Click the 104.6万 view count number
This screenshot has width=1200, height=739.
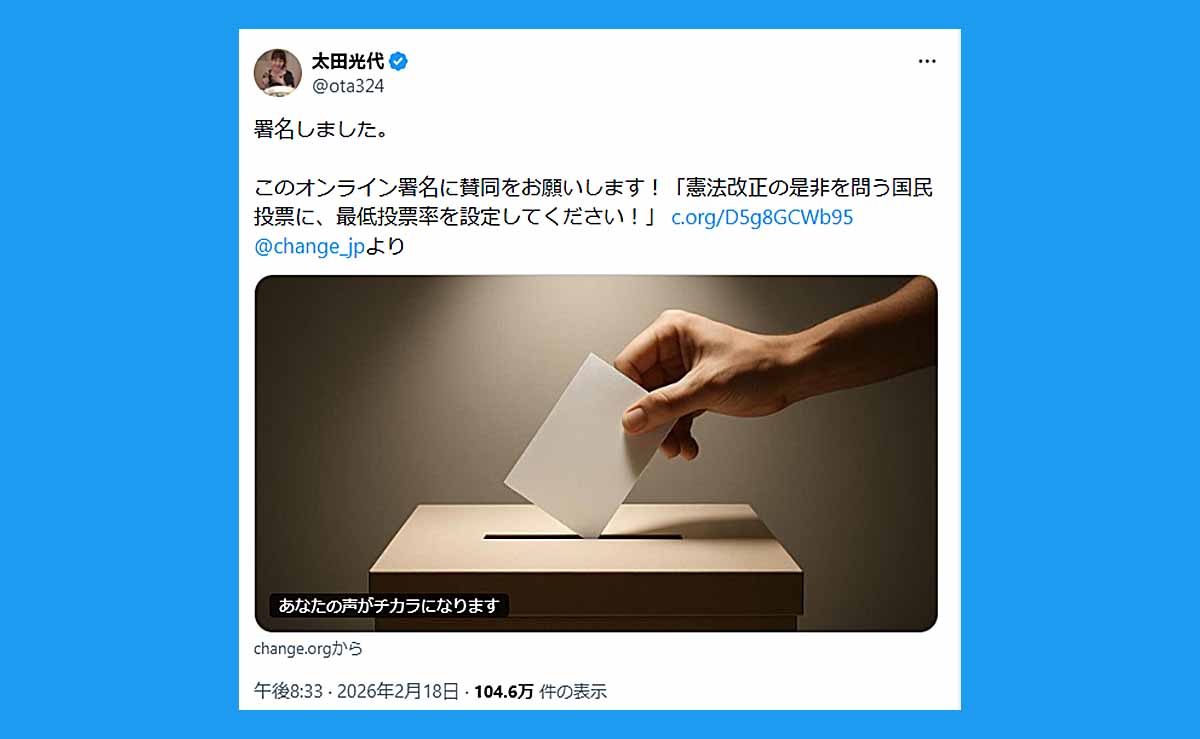pyautogui.click(x=503, y=691)
